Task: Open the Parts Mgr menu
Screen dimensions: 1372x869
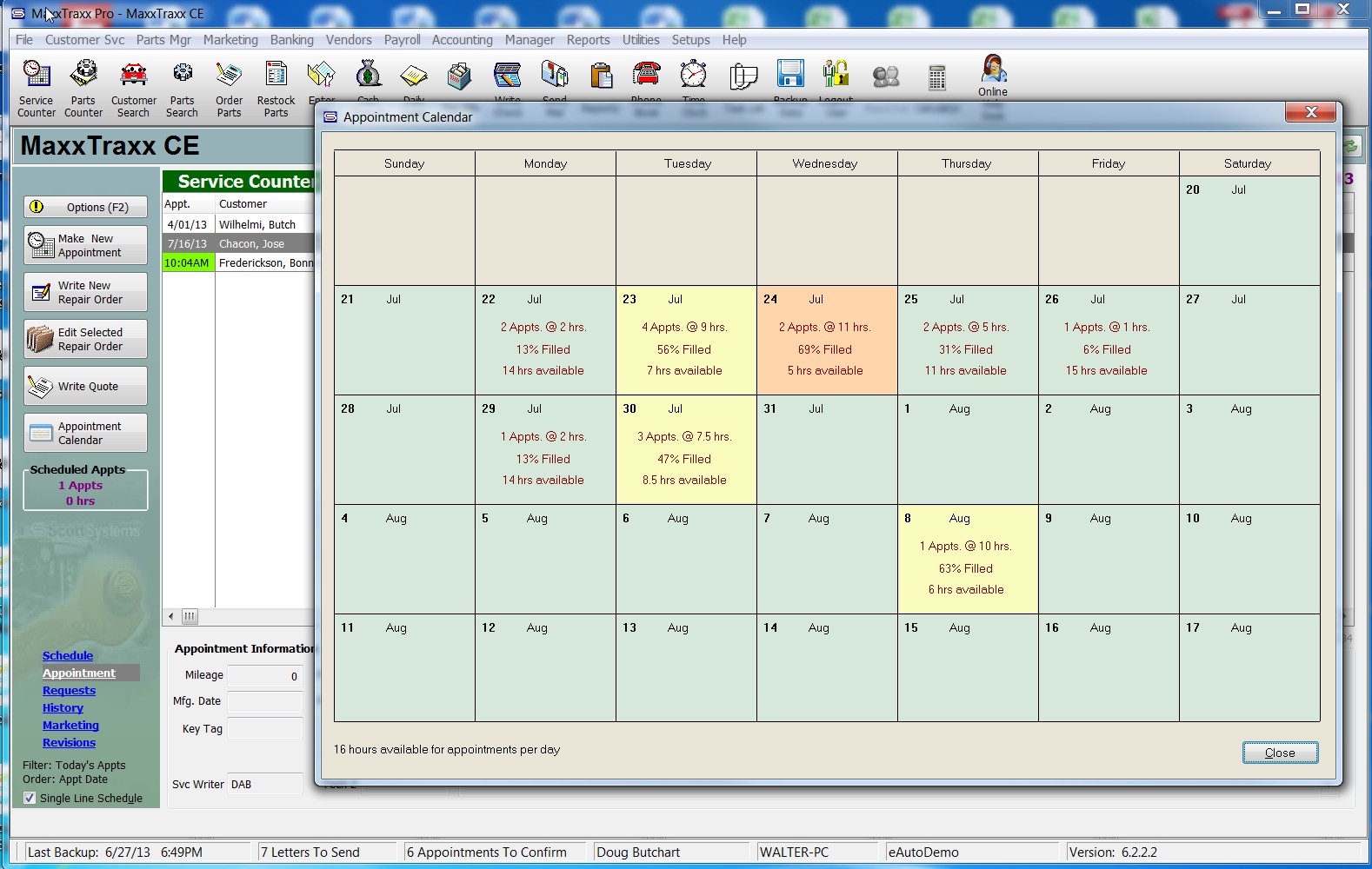Action: click(163, 40)
